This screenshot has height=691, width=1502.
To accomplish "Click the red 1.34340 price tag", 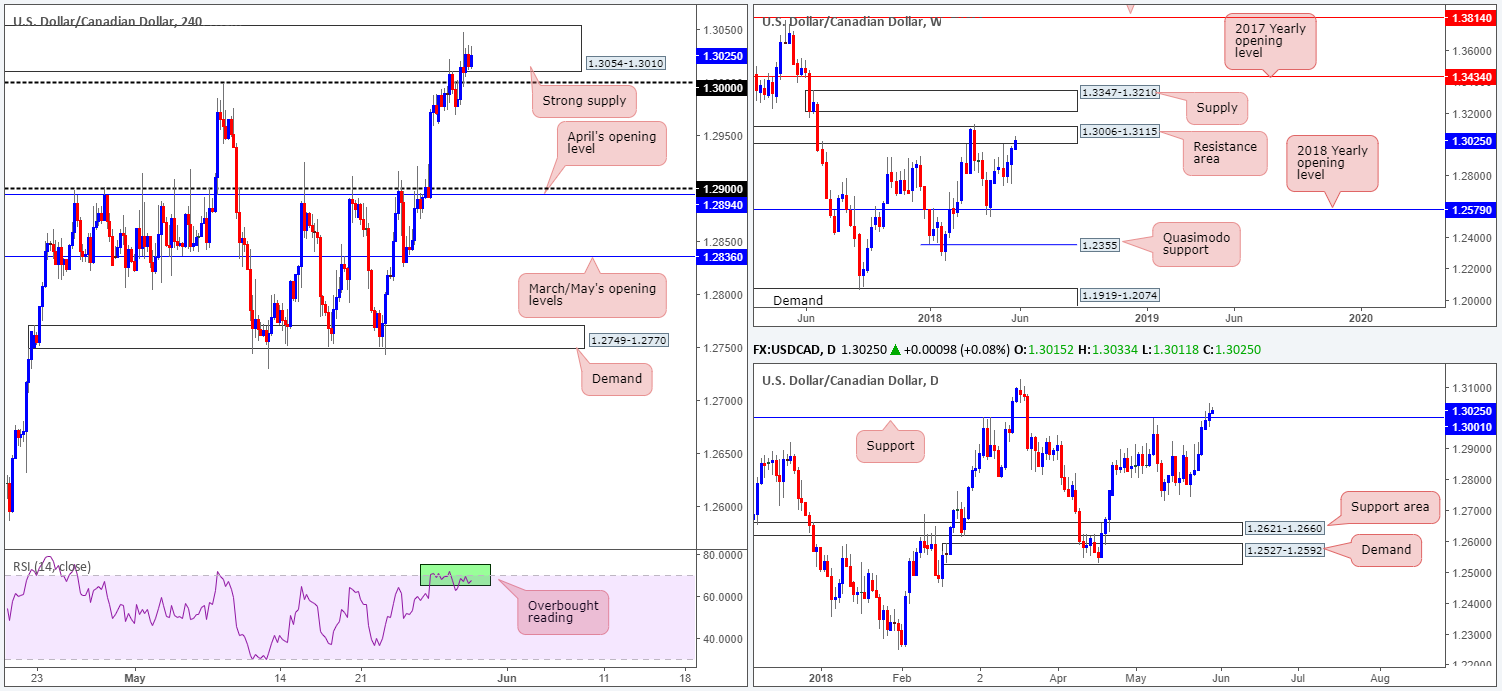I will click(x=1473, y=76).
